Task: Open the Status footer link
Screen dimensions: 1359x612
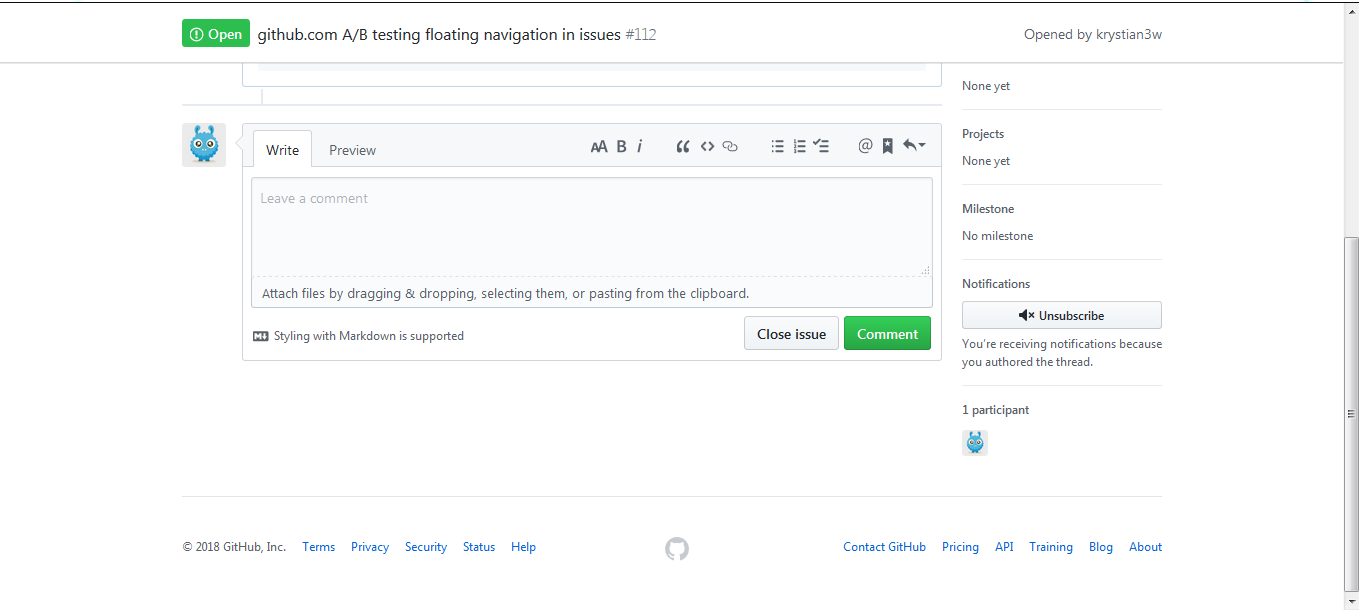Action: point(479,547)
